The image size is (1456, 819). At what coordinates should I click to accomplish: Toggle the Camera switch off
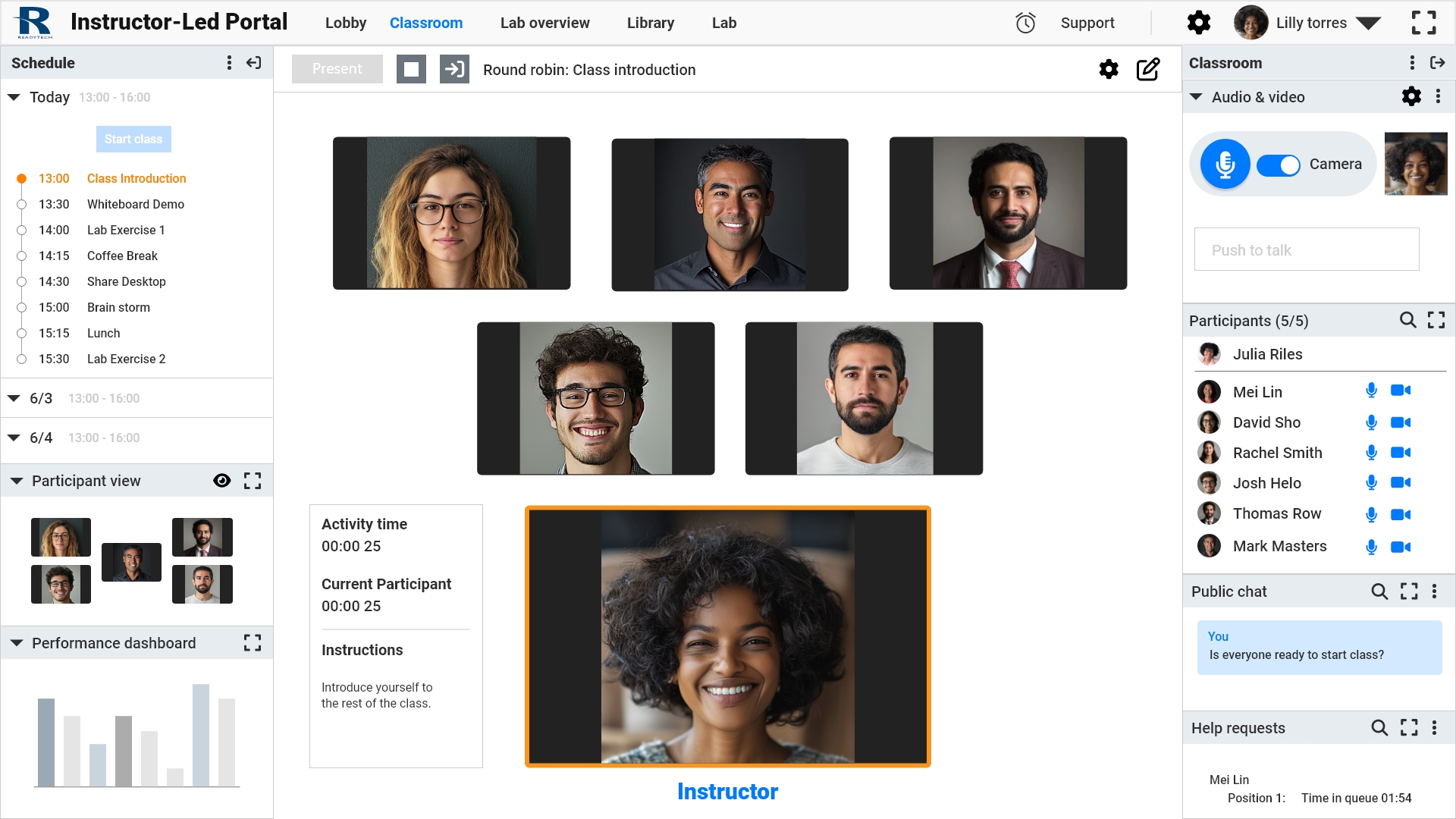[1279, 165]
